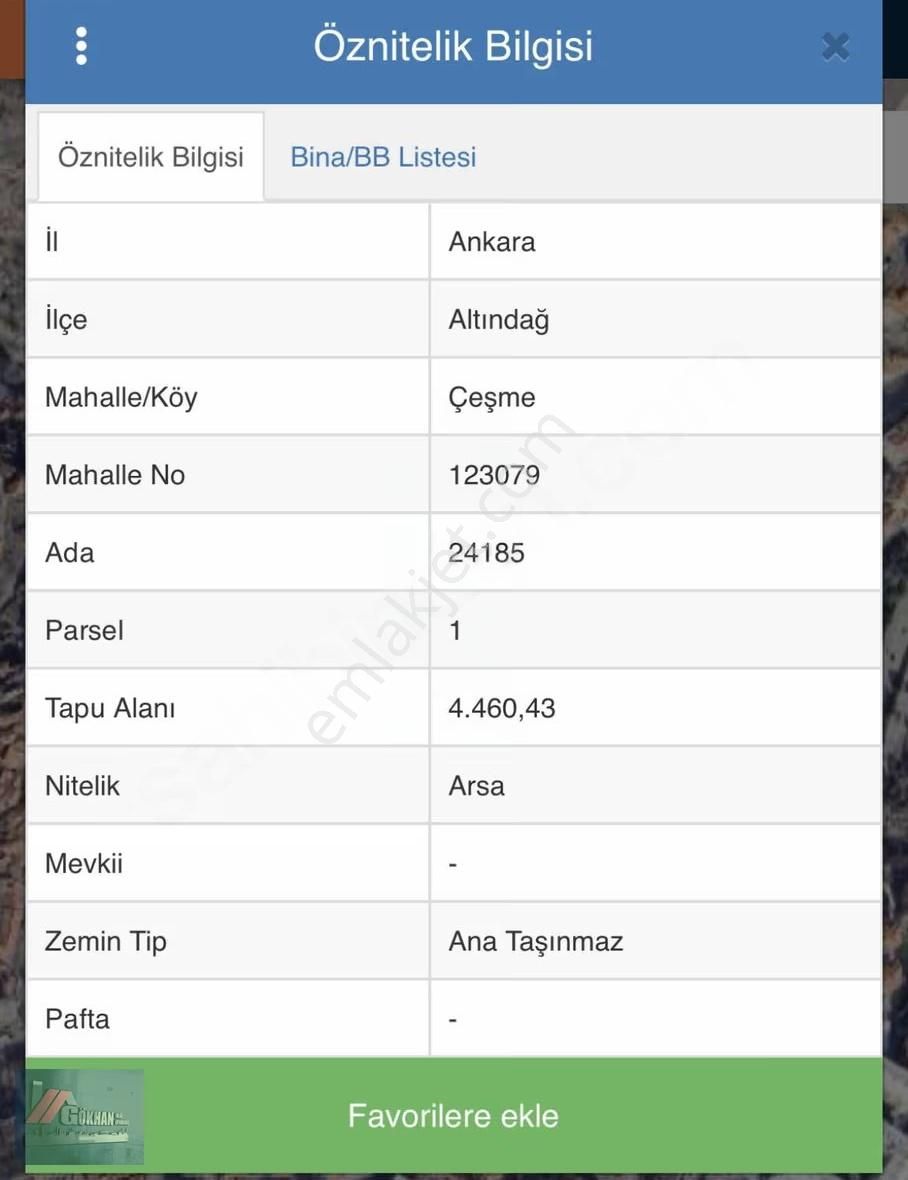Close the Öznitelik Bilgisi dialog
The width and height of the screenshot is (908, 1180).
pyautogui.click(x=835, y=47)
